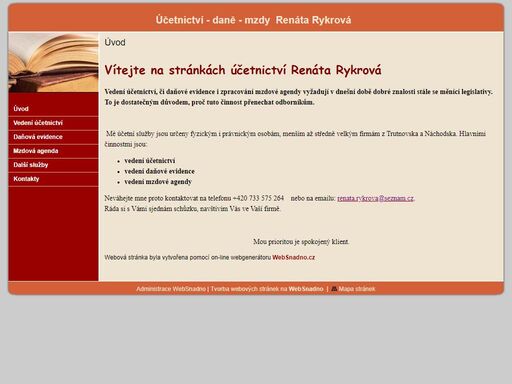Click the Úvod page title text
Image resolution: width=512 pixels, height=384 pixels.
pyautogui.click(x=115, y=43)
